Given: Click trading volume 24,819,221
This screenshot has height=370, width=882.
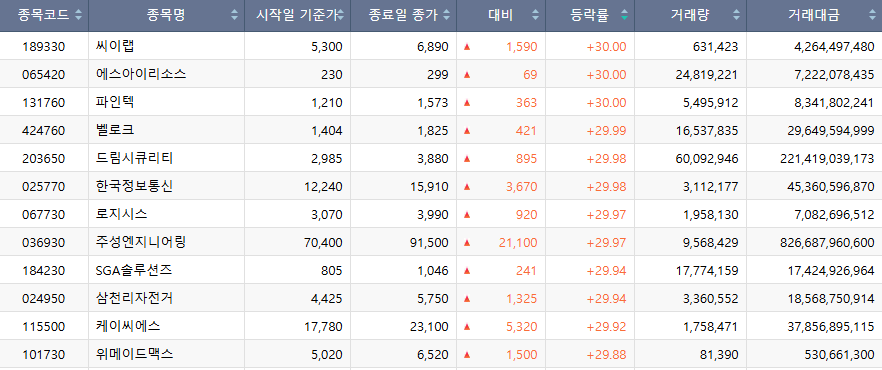Looking at the screenshot, I should (706, 75).
